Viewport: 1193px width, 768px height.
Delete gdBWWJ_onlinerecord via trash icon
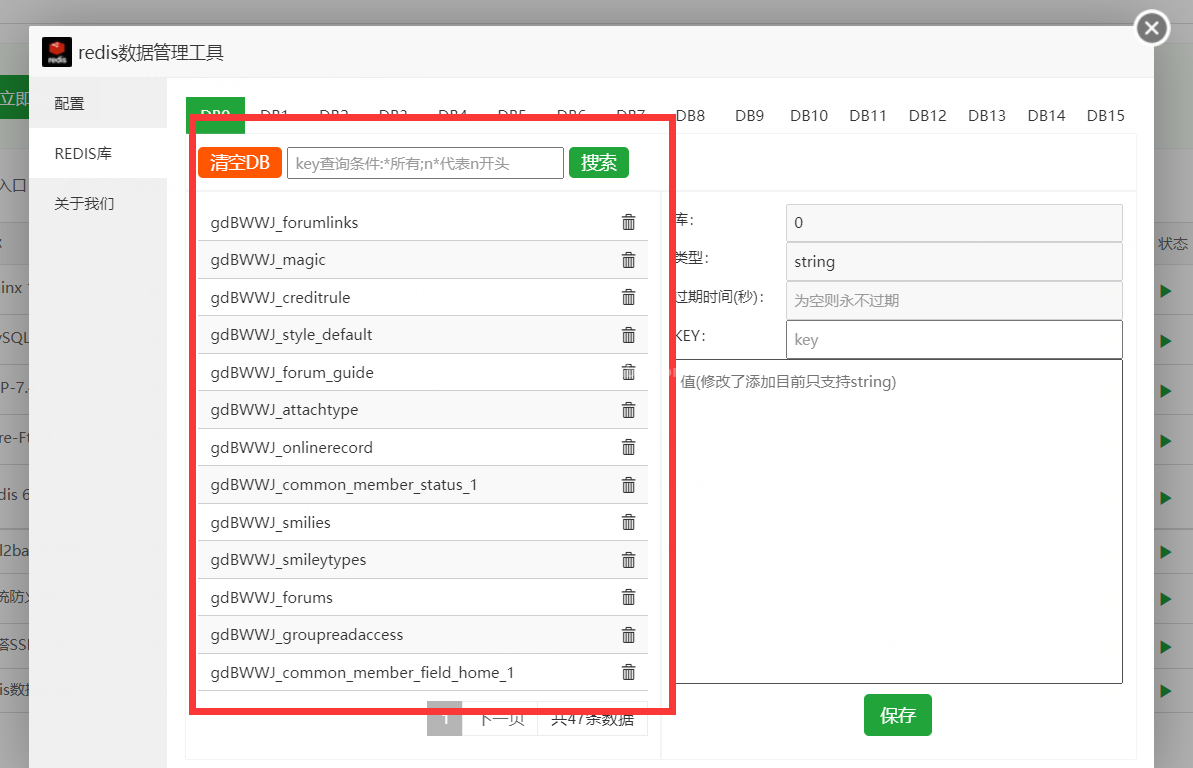tap(628, 447)
